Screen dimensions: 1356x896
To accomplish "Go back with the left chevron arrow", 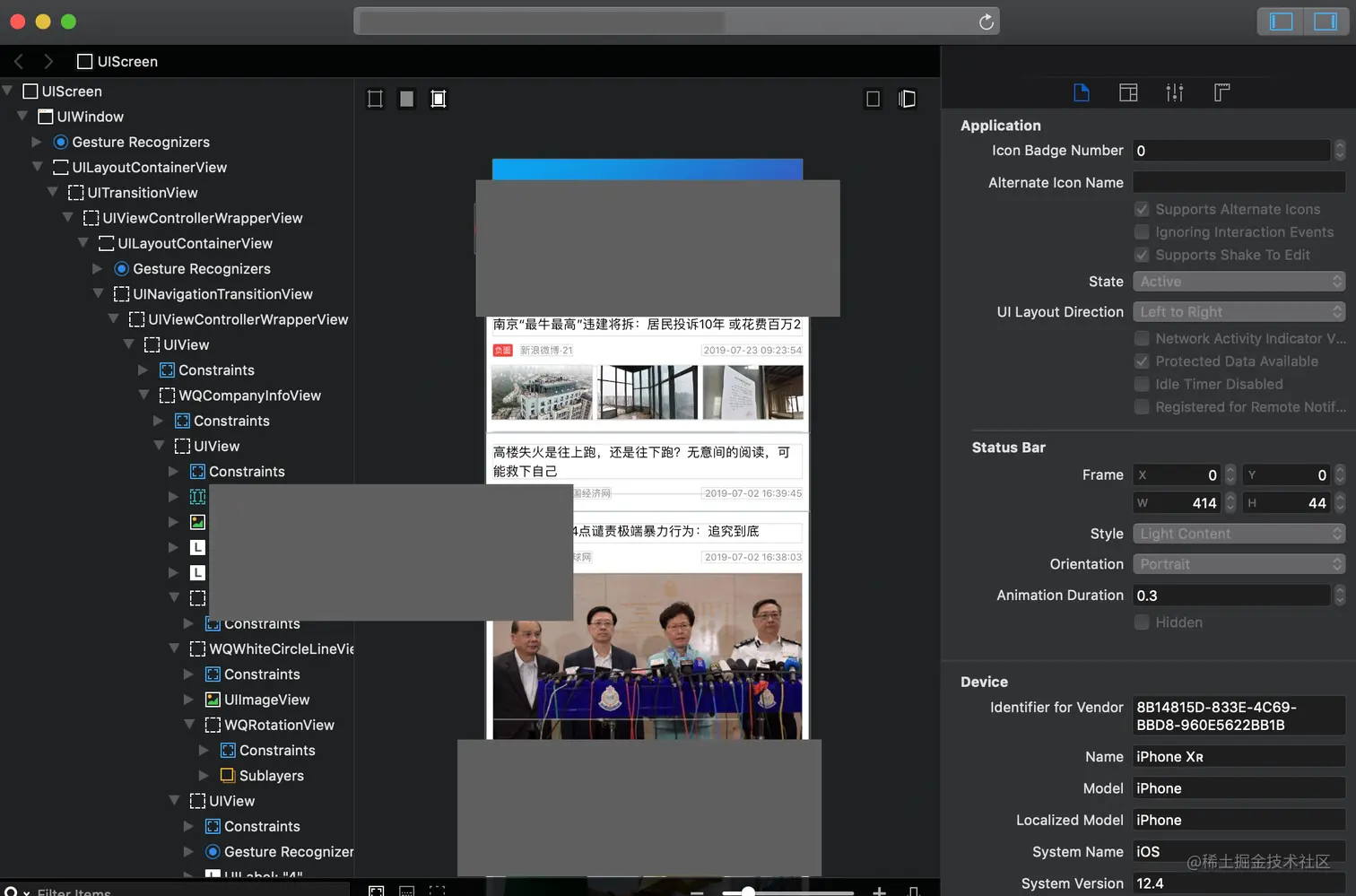I will click(19, 61).
